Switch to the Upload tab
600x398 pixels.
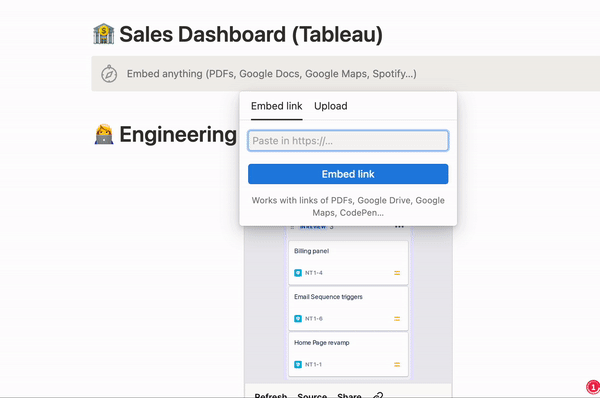point(331,106)
